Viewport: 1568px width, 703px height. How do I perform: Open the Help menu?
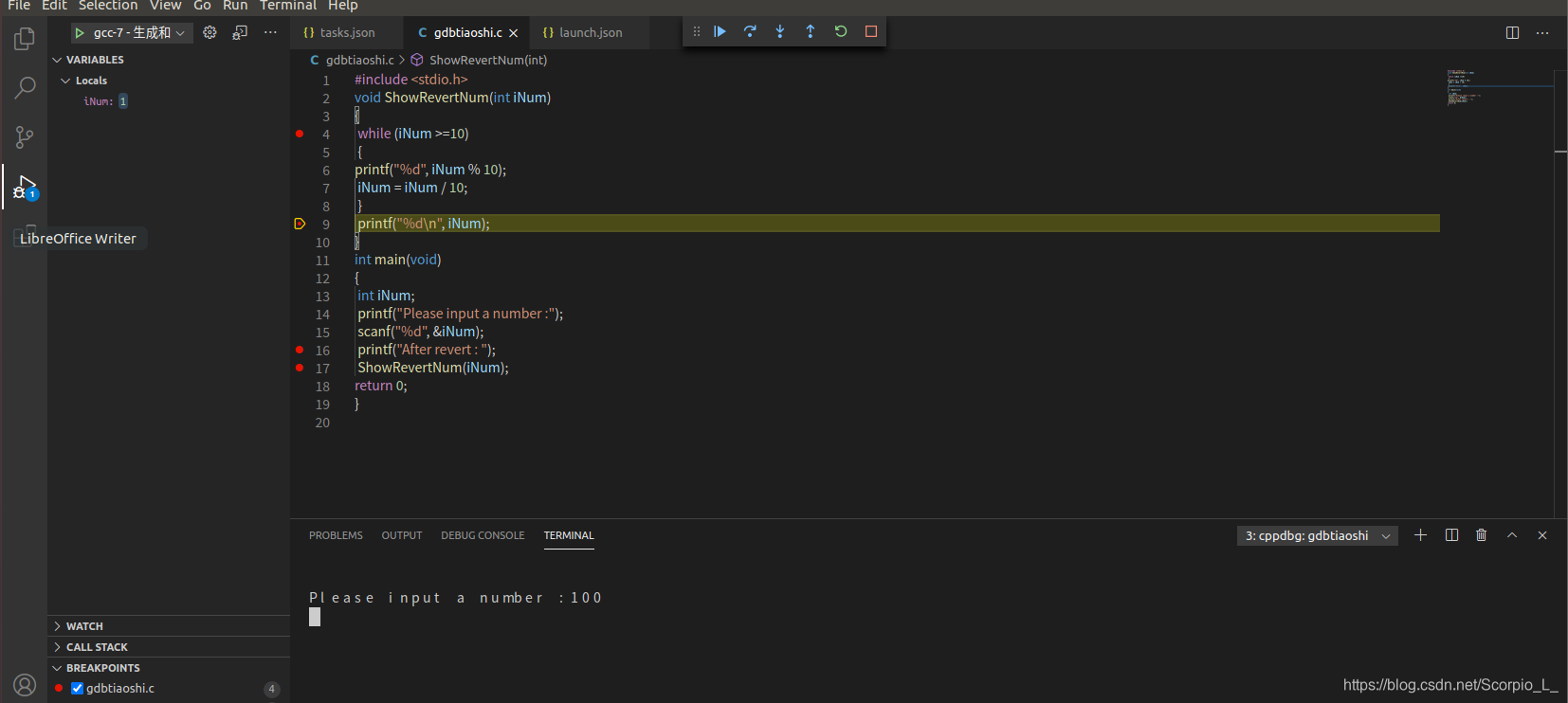(x=343, y=6)
